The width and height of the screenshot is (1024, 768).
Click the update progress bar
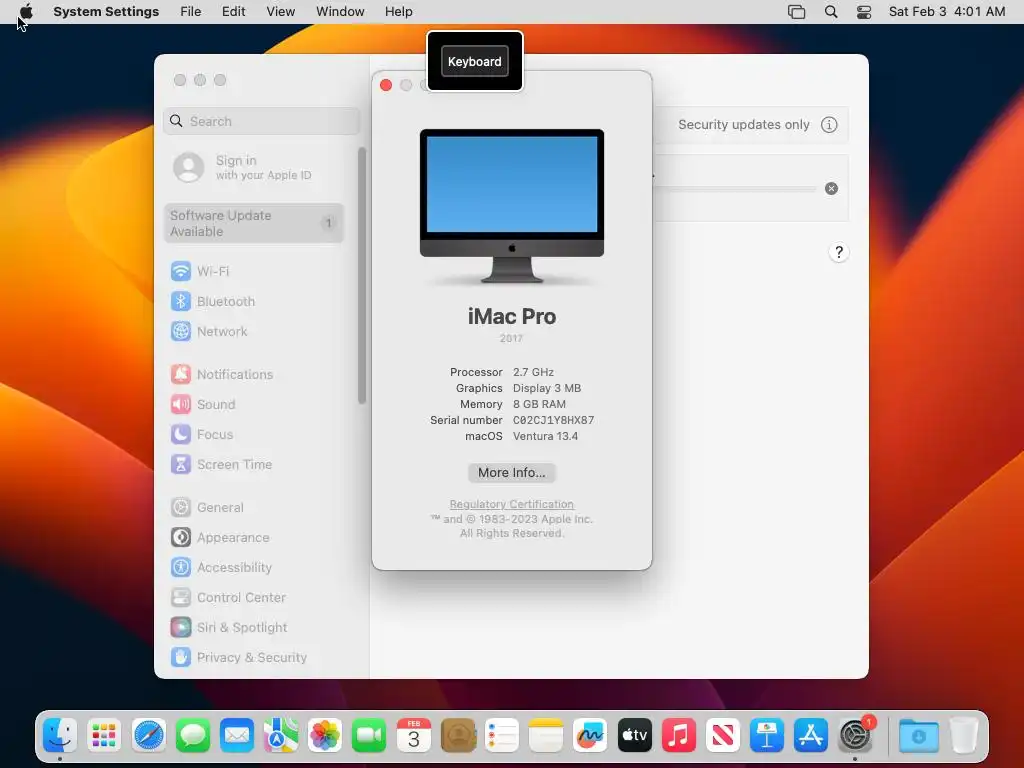pyautogui.click(x=734, y=189)
